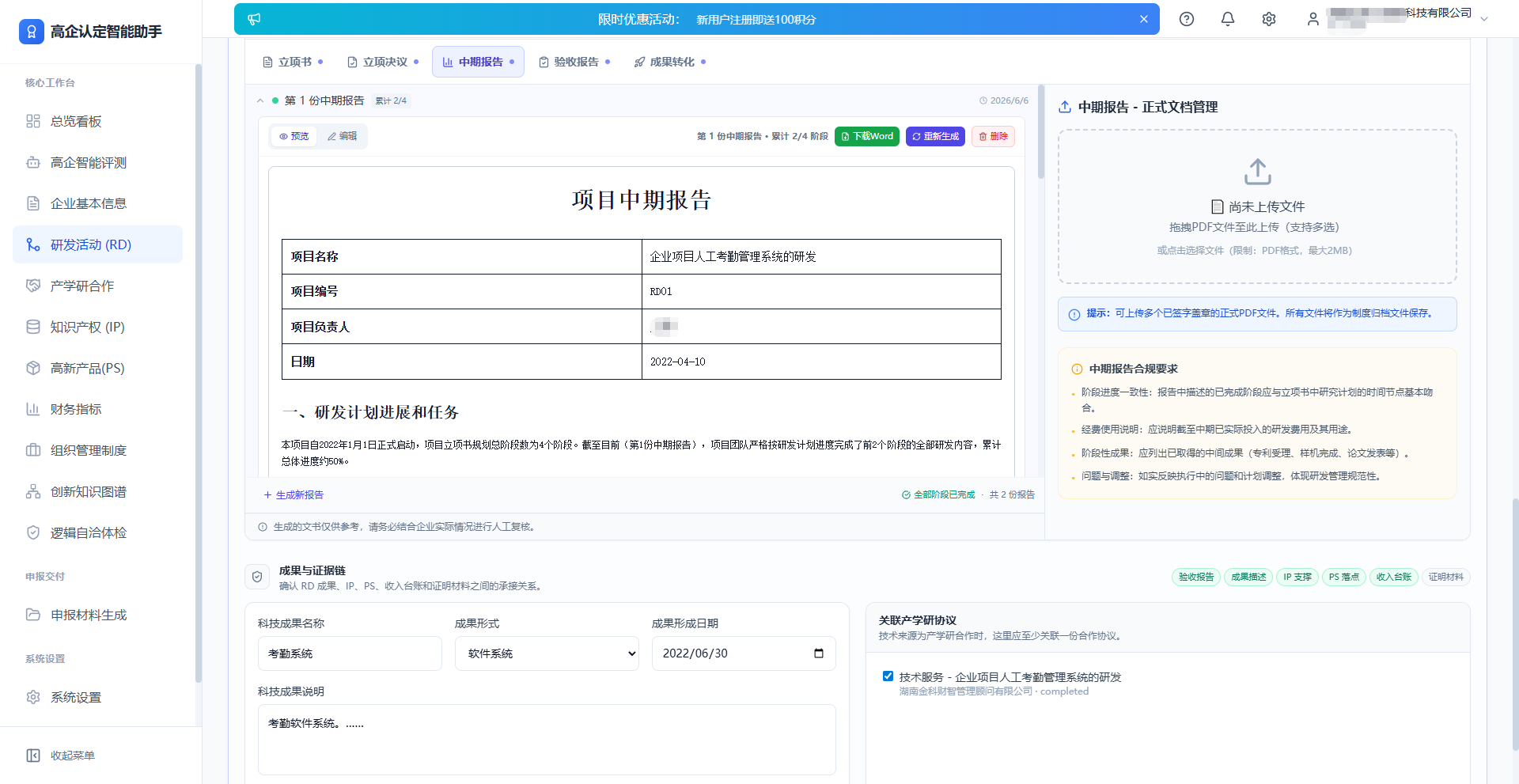Click the IP 支撑 status tag
Viewport: 1519px width, 784px height.
pyautogui.click(x=1297, y=577)
